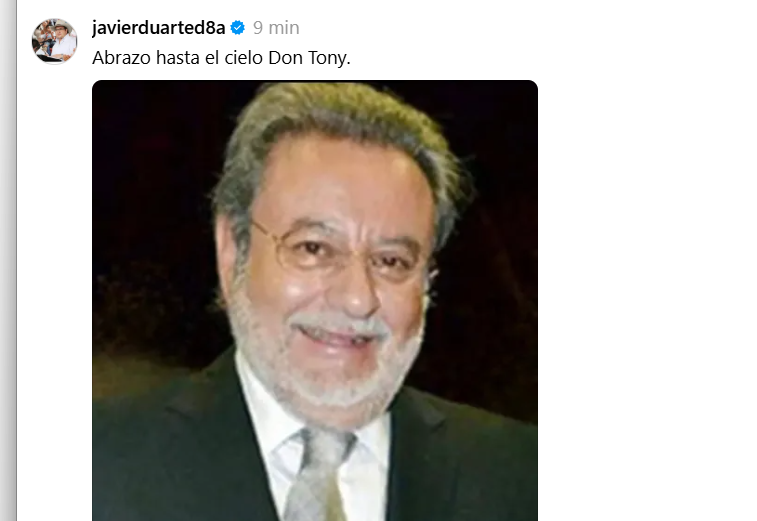
Task: Tap the post caption mentioning Don Tony
Action: (x=221, y=57)
